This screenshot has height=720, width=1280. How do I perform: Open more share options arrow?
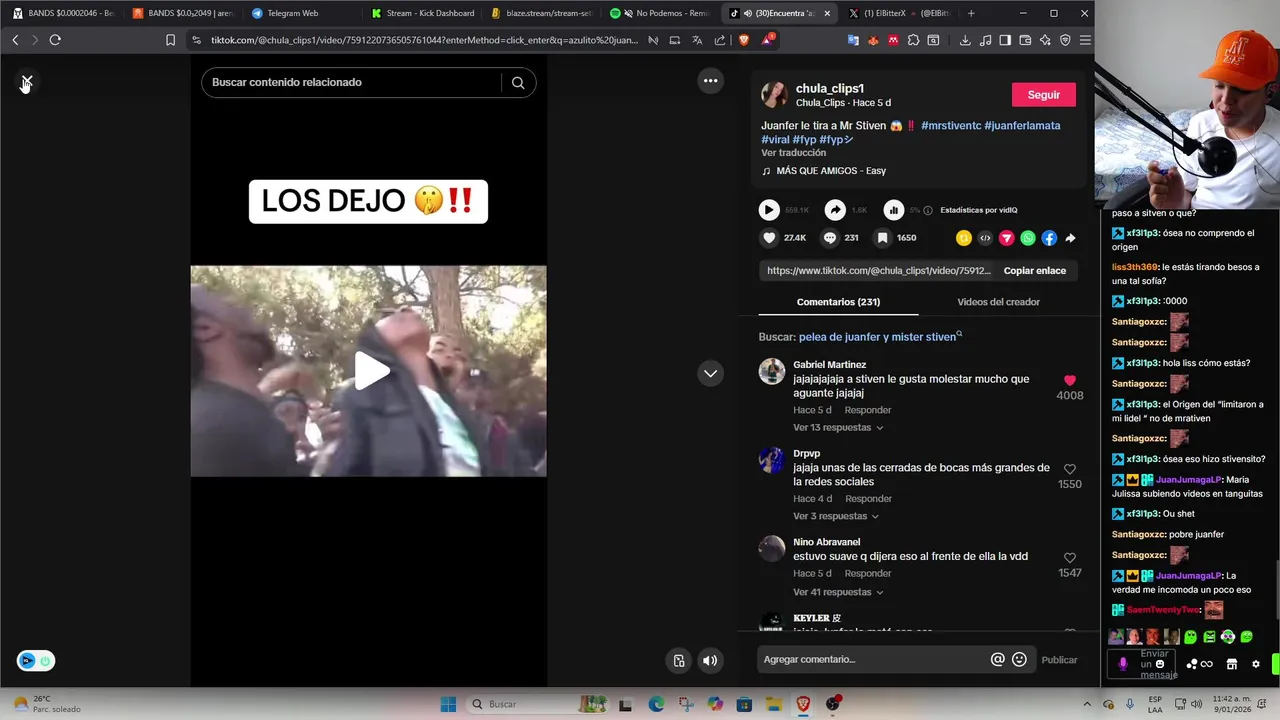(1070, 238)
